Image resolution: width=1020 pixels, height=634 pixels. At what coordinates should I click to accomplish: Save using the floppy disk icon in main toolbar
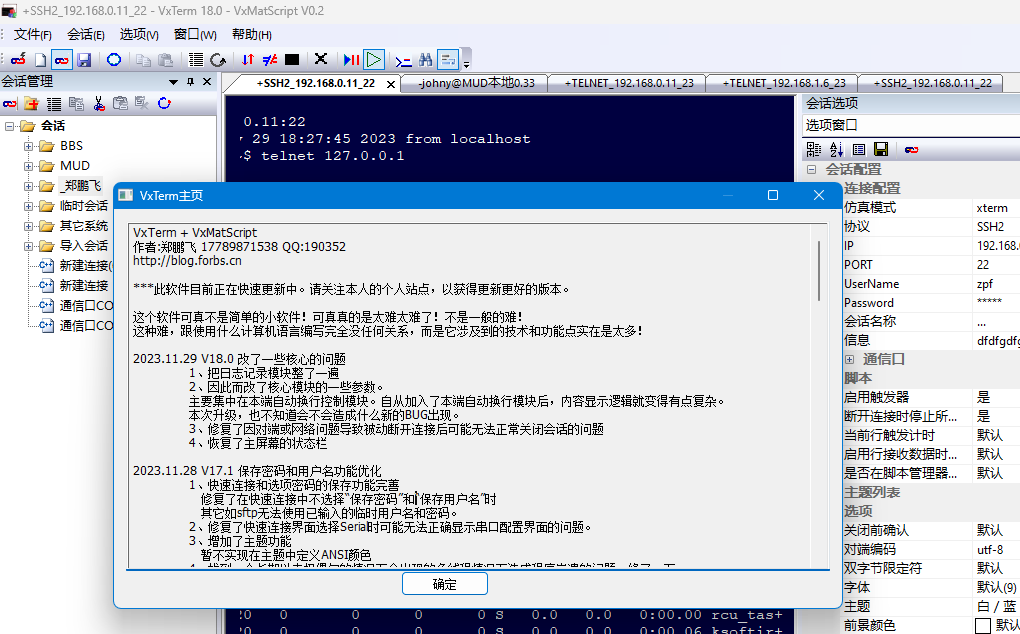pos(84,60)
